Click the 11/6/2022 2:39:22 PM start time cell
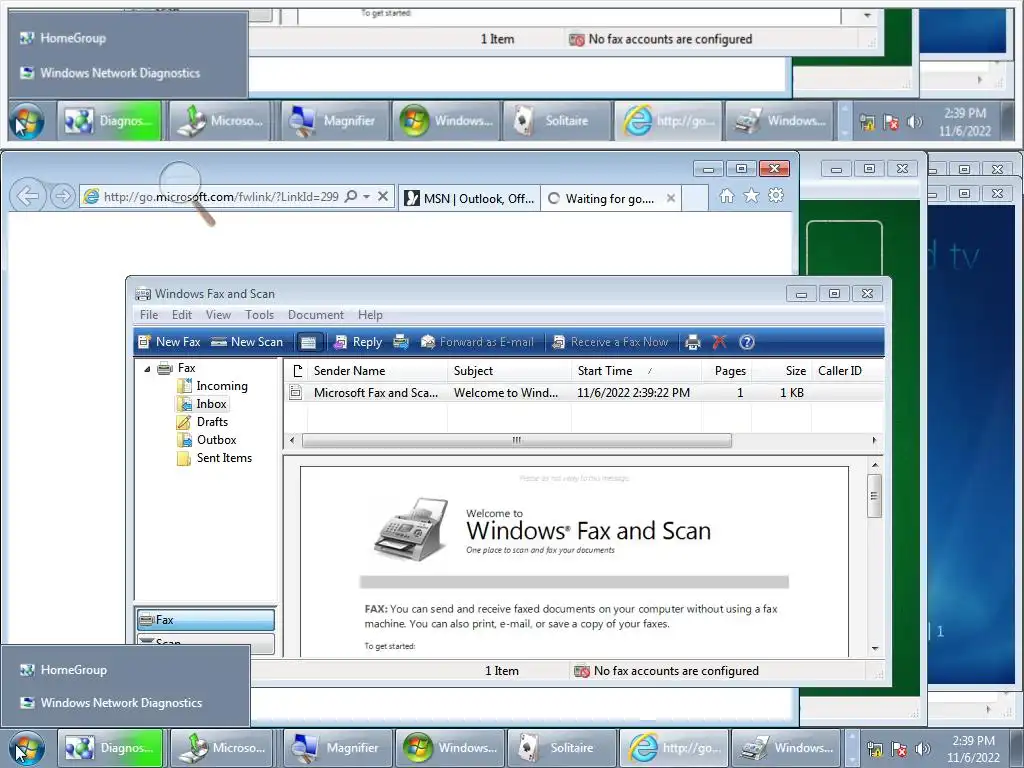Screen dimensions: 1024x768 pos(633,392)
